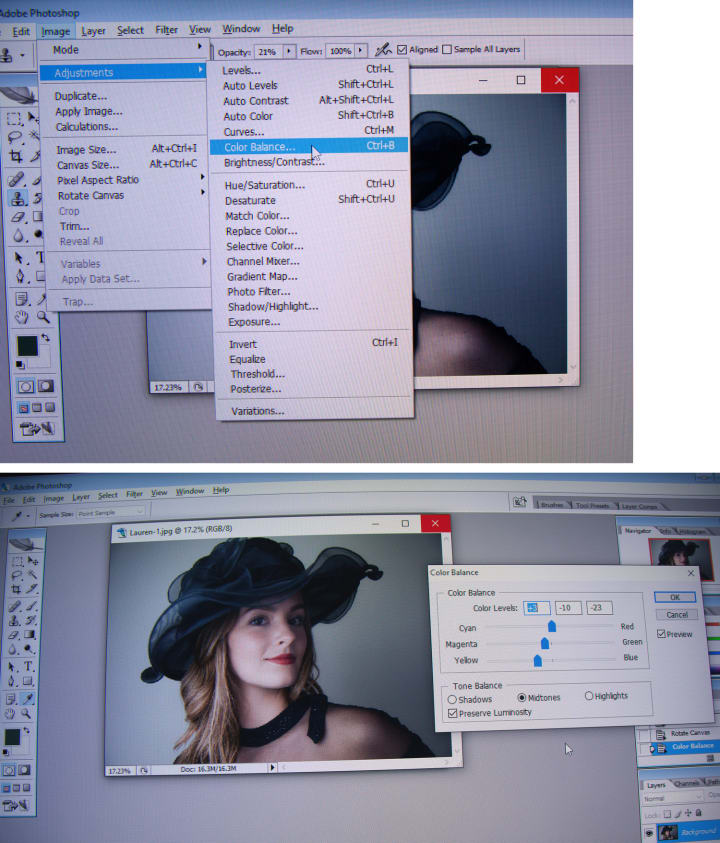The width and height of the screenshot is (720, 843).
Task: Uncheck Preserve Luminosity in Color Balance dialog
Action: (x=452, y=713)
